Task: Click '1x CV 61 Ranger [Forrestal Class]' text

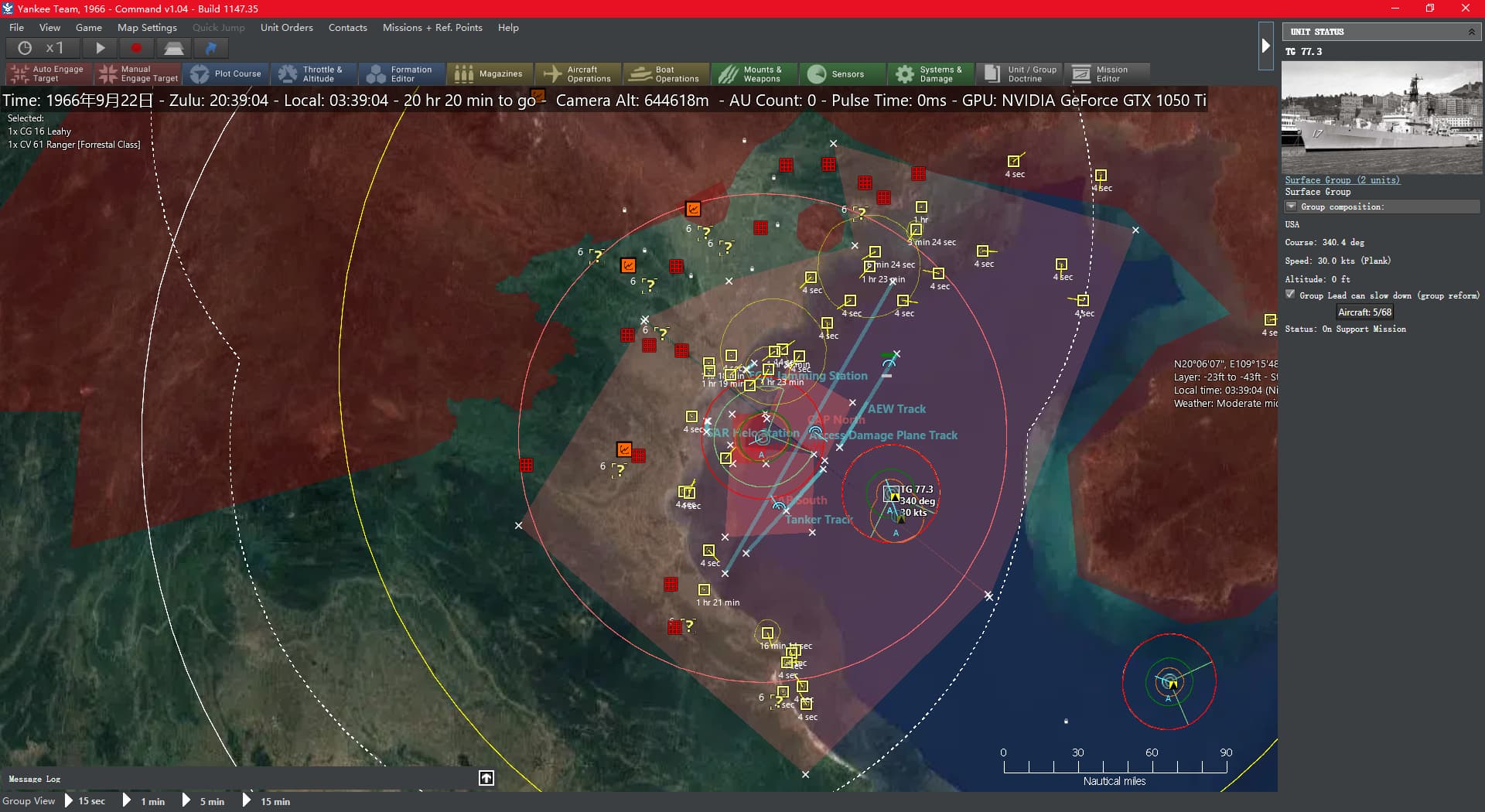Action: (x=74, y=145)
